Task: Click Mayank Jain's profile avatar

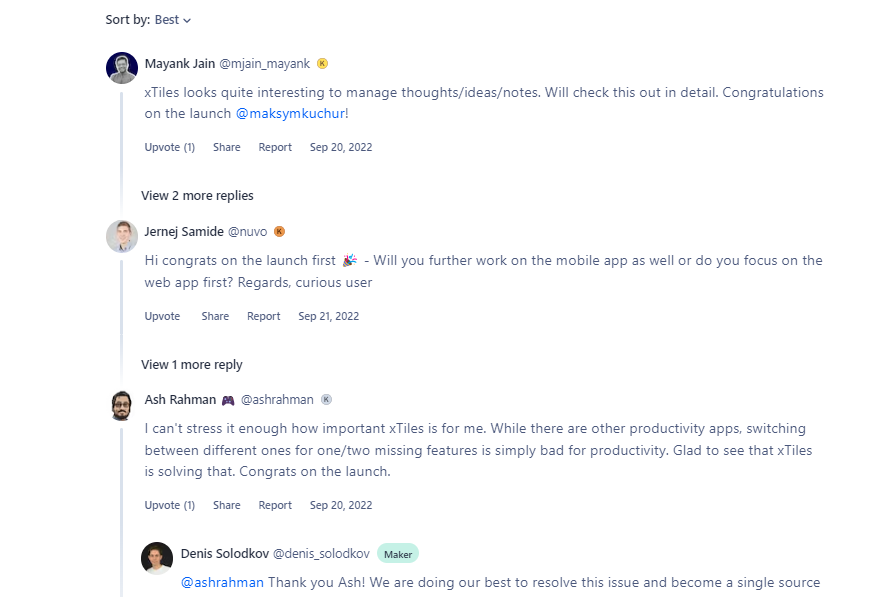Action: click(121, 68)
